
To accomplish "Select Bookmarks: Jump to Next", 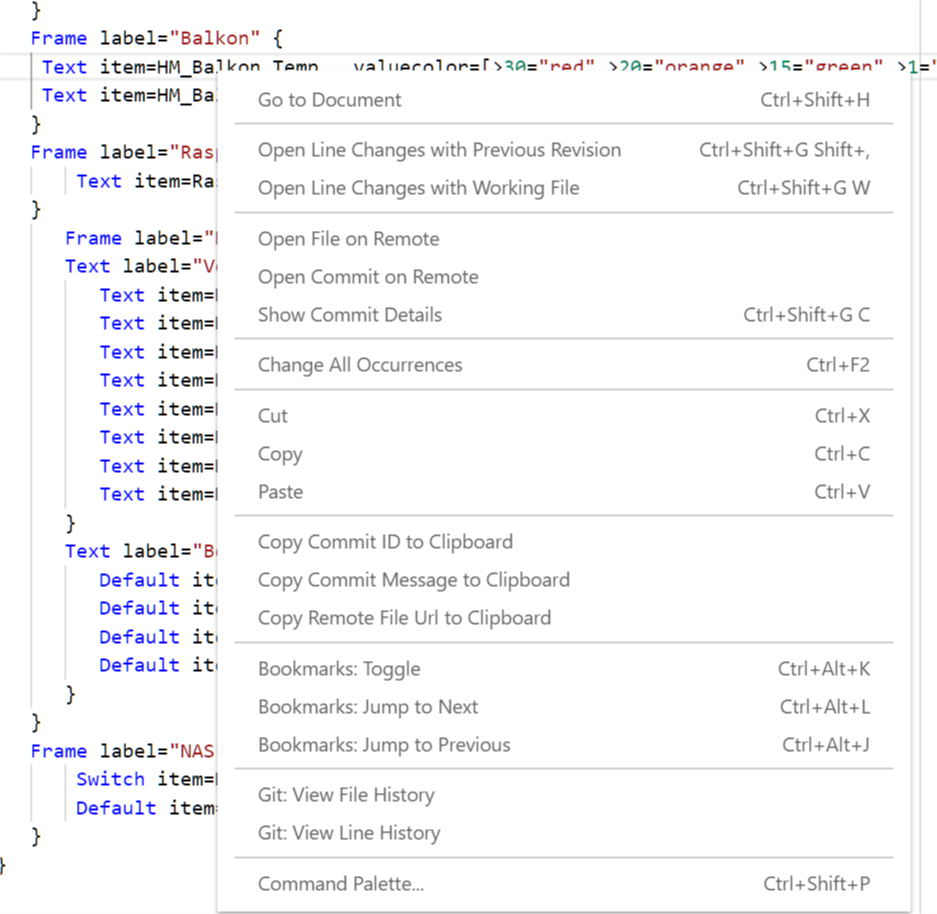I will (368, 707).
